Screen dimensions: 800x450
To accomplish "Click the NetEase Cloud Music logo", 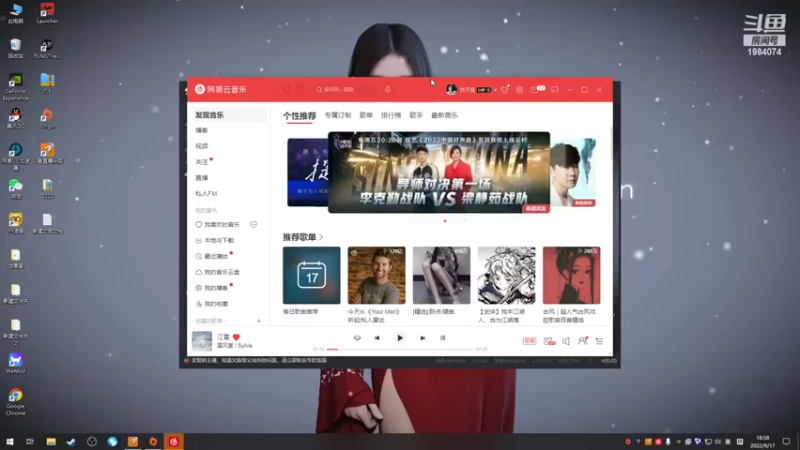I will tap(220, 89).
